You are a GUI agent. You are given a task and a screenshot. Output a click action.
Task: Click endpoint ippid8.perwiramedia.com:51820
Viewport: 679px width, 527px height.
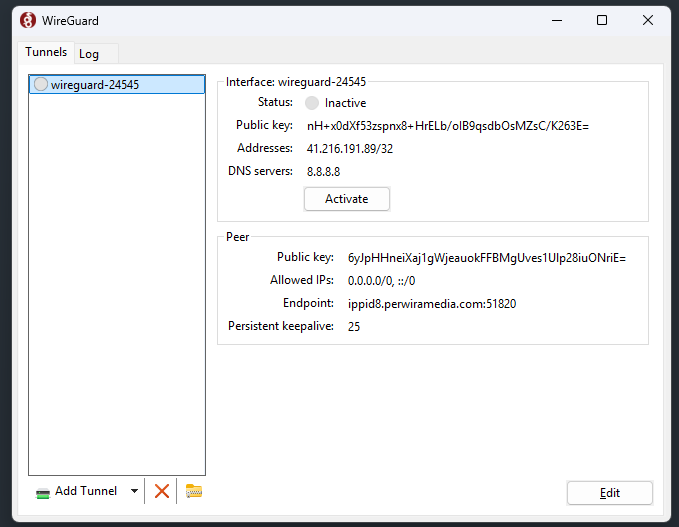click(x=432, y=304)
